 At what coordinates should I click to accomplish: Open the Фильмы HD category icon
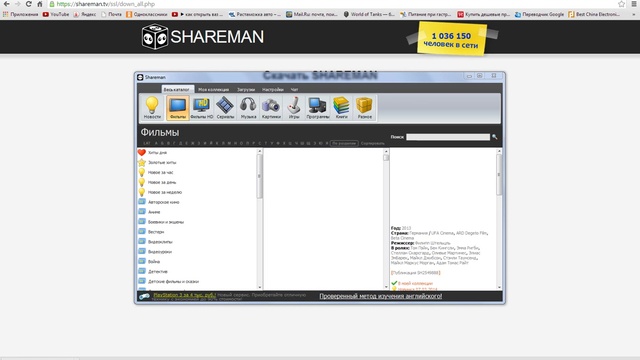[202, 108]
